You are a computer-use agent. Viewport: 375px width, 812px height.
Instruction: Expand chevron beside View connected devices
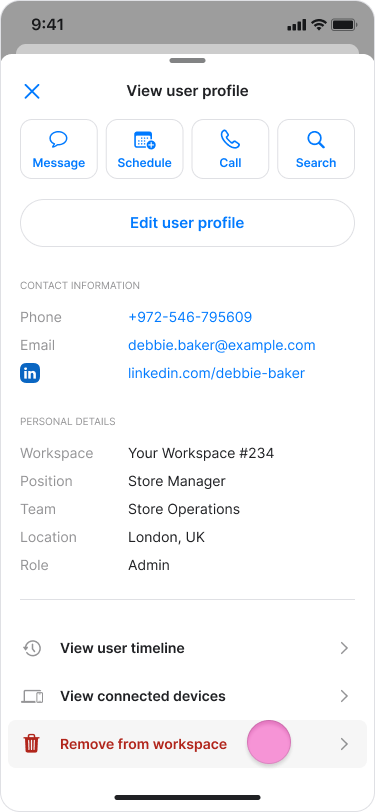click(x=344, y=696)
